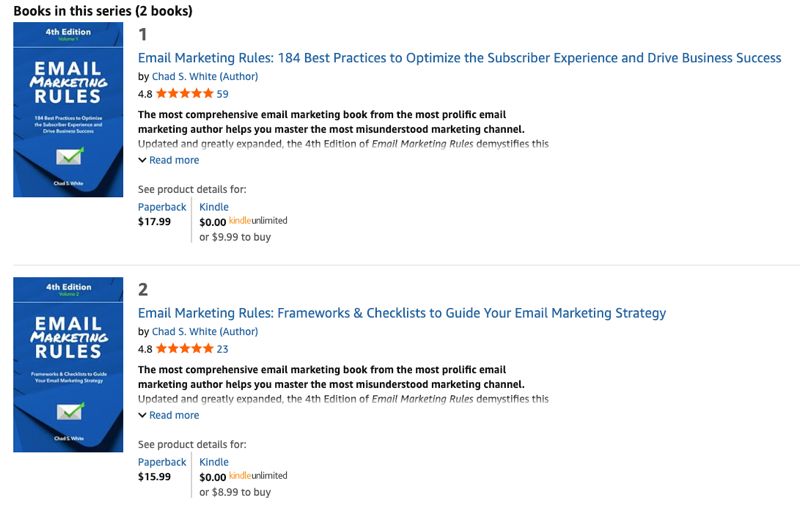Image resolution: width=800 pixels, height=509 pixels.
Task: Click kindleunlimited logo beside book 1 price
Action: [258, 221]
